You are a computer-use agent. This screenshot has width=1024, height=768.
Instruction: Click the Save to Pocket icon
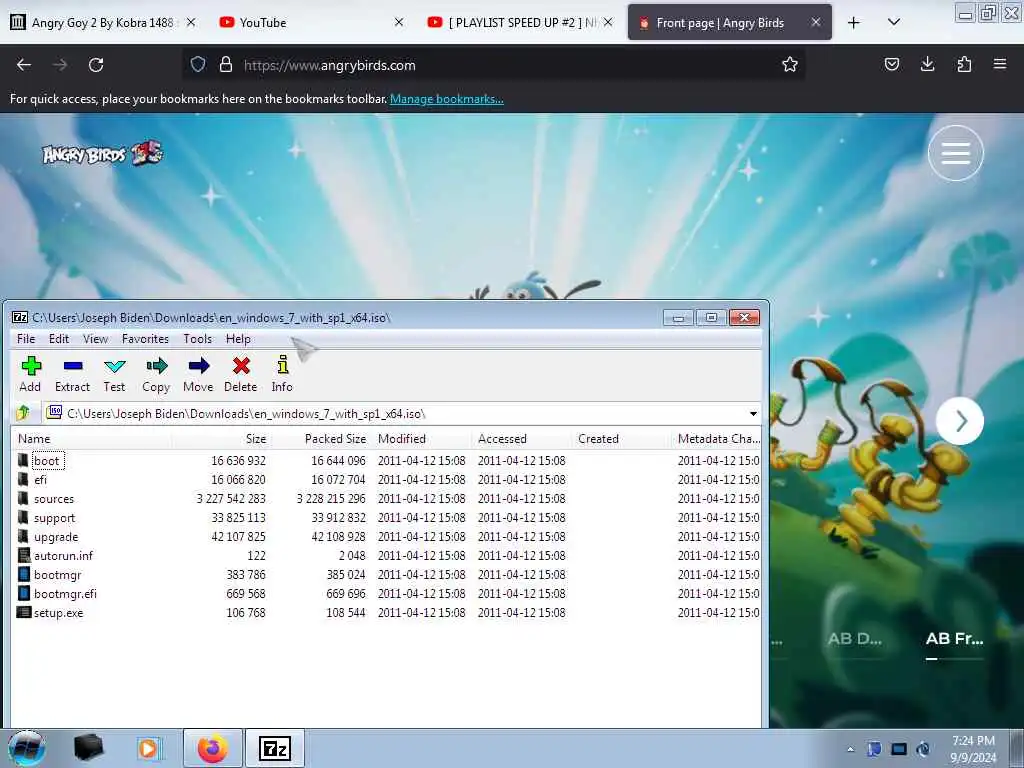click(891, 65)
